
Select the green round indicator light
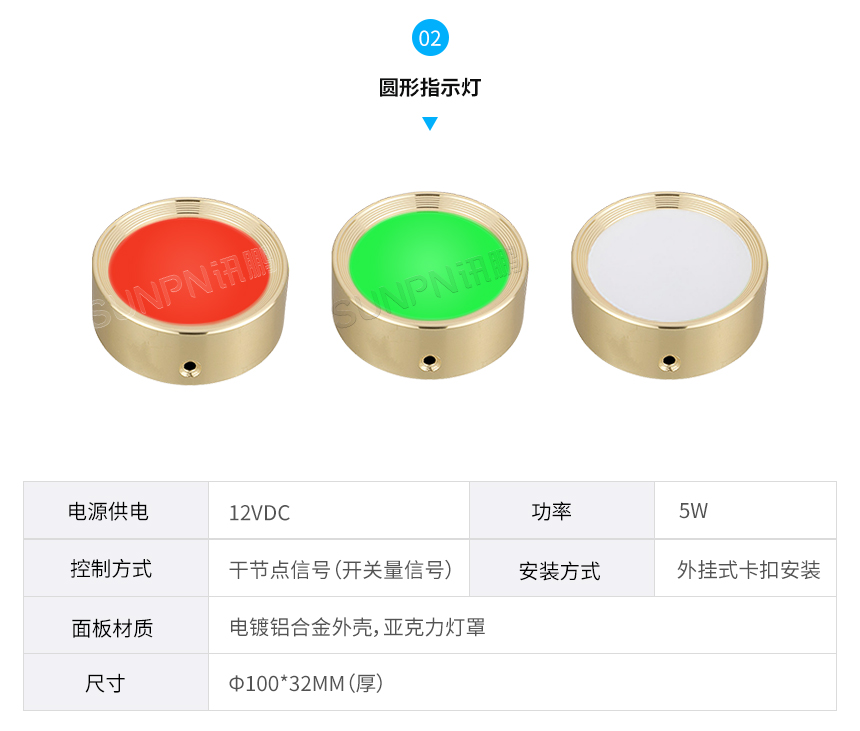tap(429, 285)
